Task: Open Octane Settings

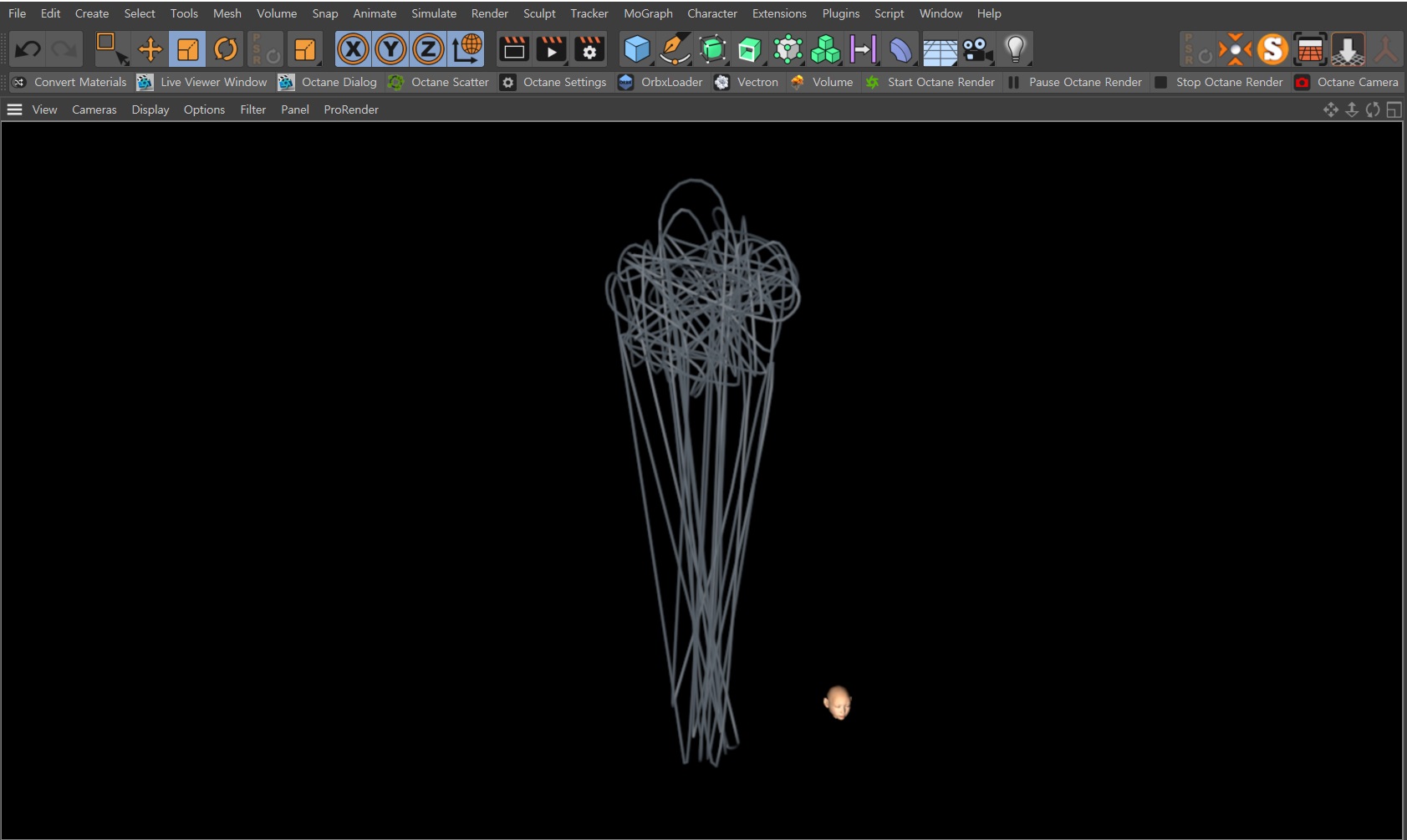Action: tap(553, 82)
